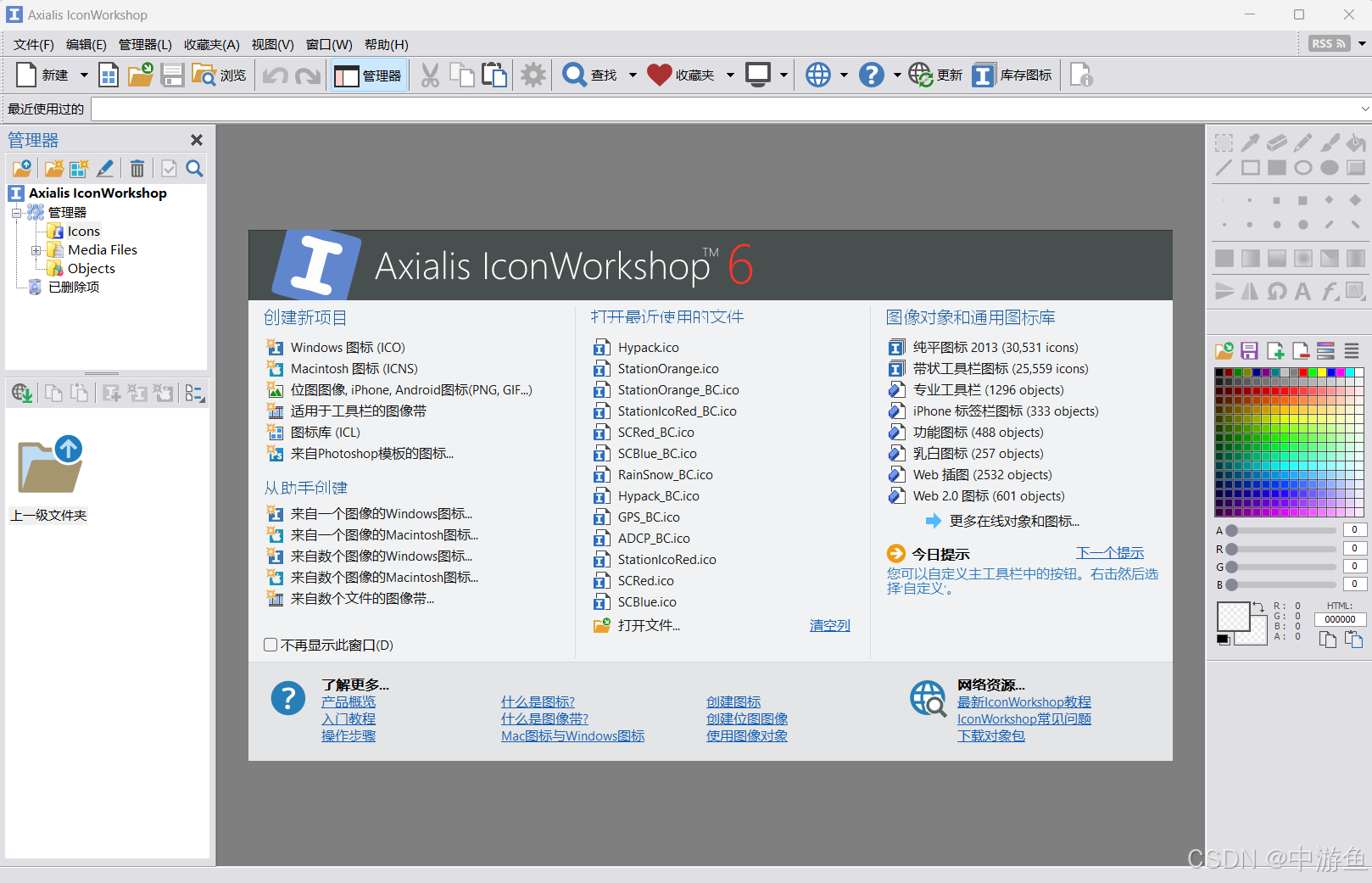The image size is (1372, 883).
Task: Select the rectangular selection tool
Action: [x=1224, y=143]
